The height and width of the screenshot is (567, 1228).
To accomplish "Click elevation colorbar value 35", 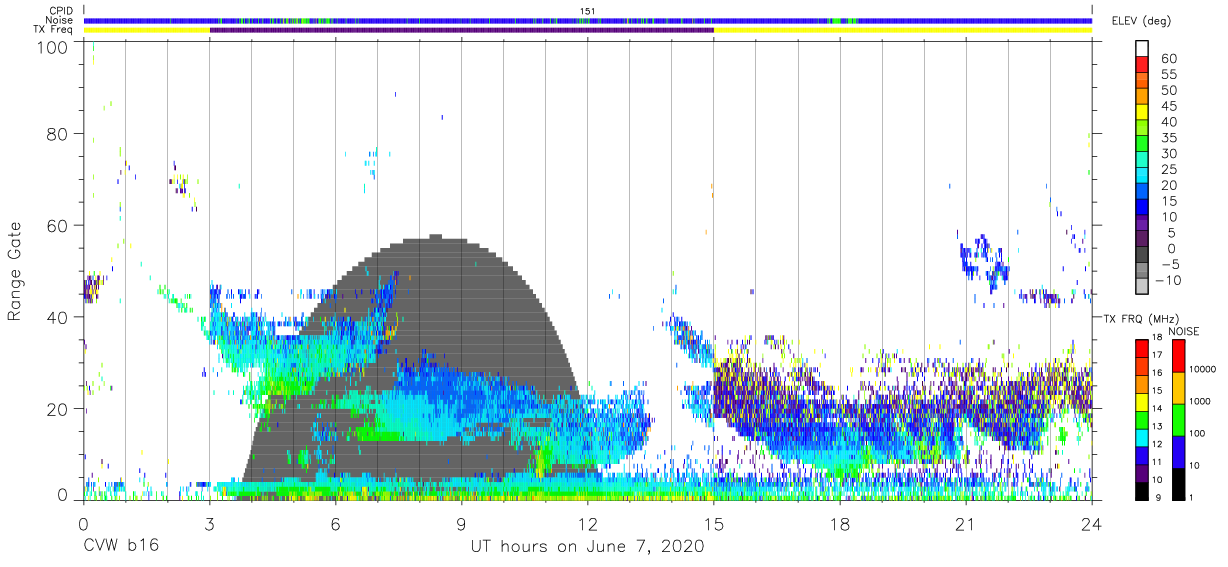I will pyautogui.click(x=1168, y=138).
